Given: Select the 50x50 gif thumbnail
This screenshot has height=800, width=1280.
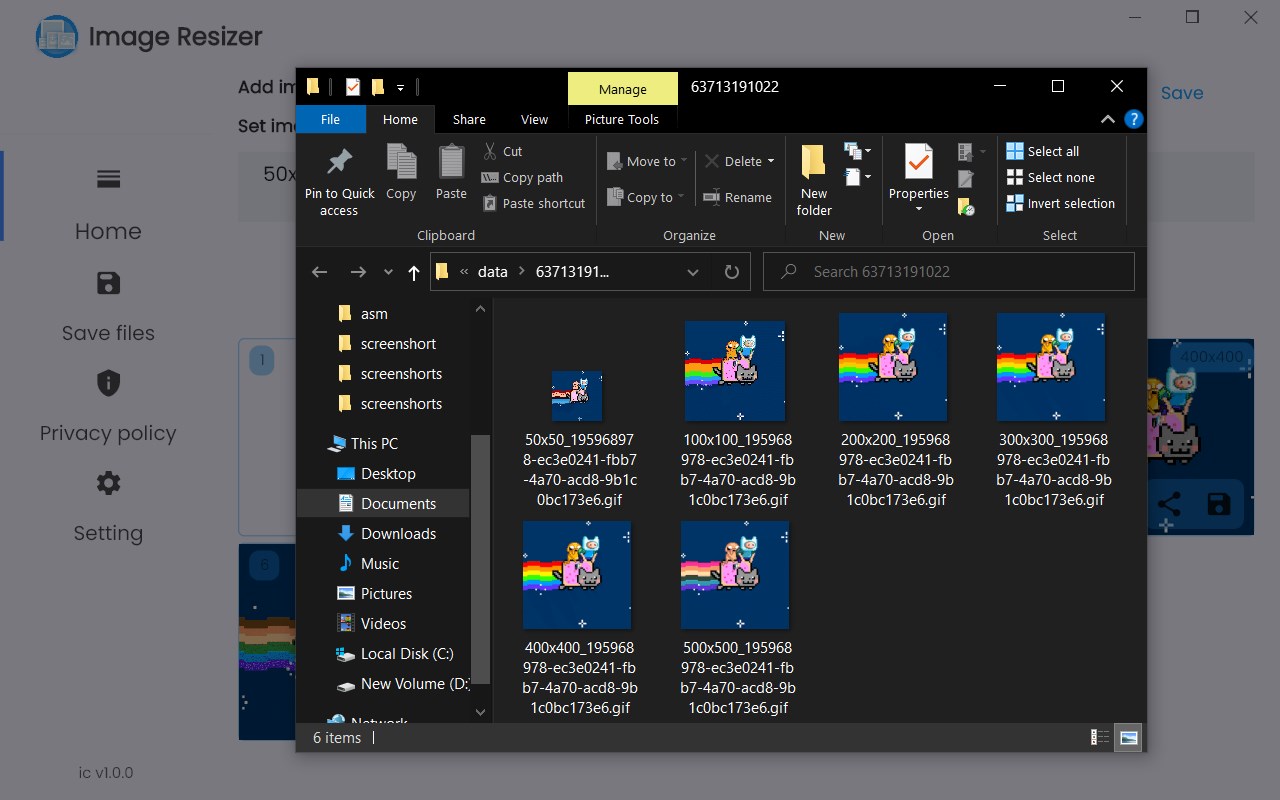Looking at the screenshot, I should 577,396.
